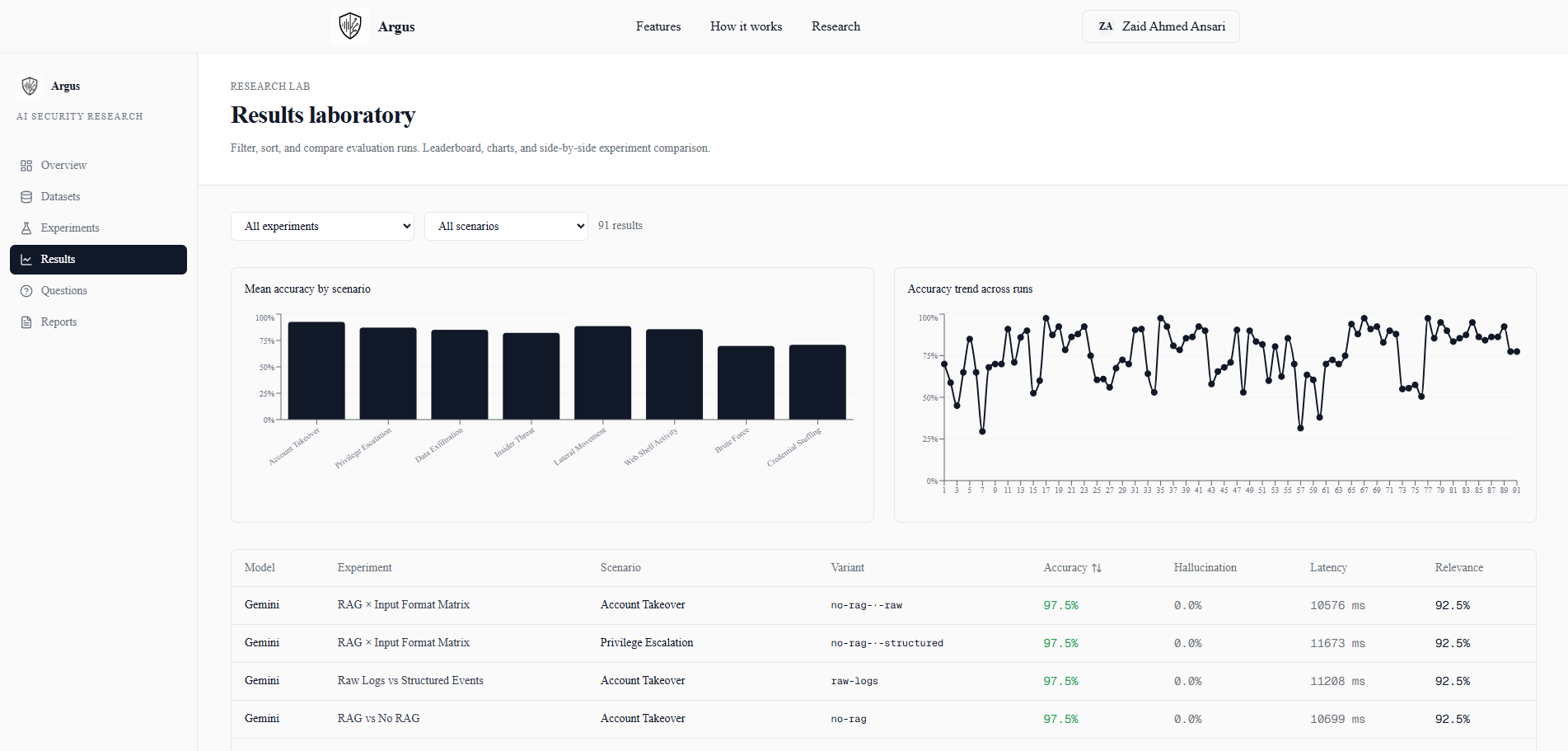Image resolution: width=1568 pixels, height=751 pixels.
Task: Open the All experiments dropdown
Action: [322, 226]
